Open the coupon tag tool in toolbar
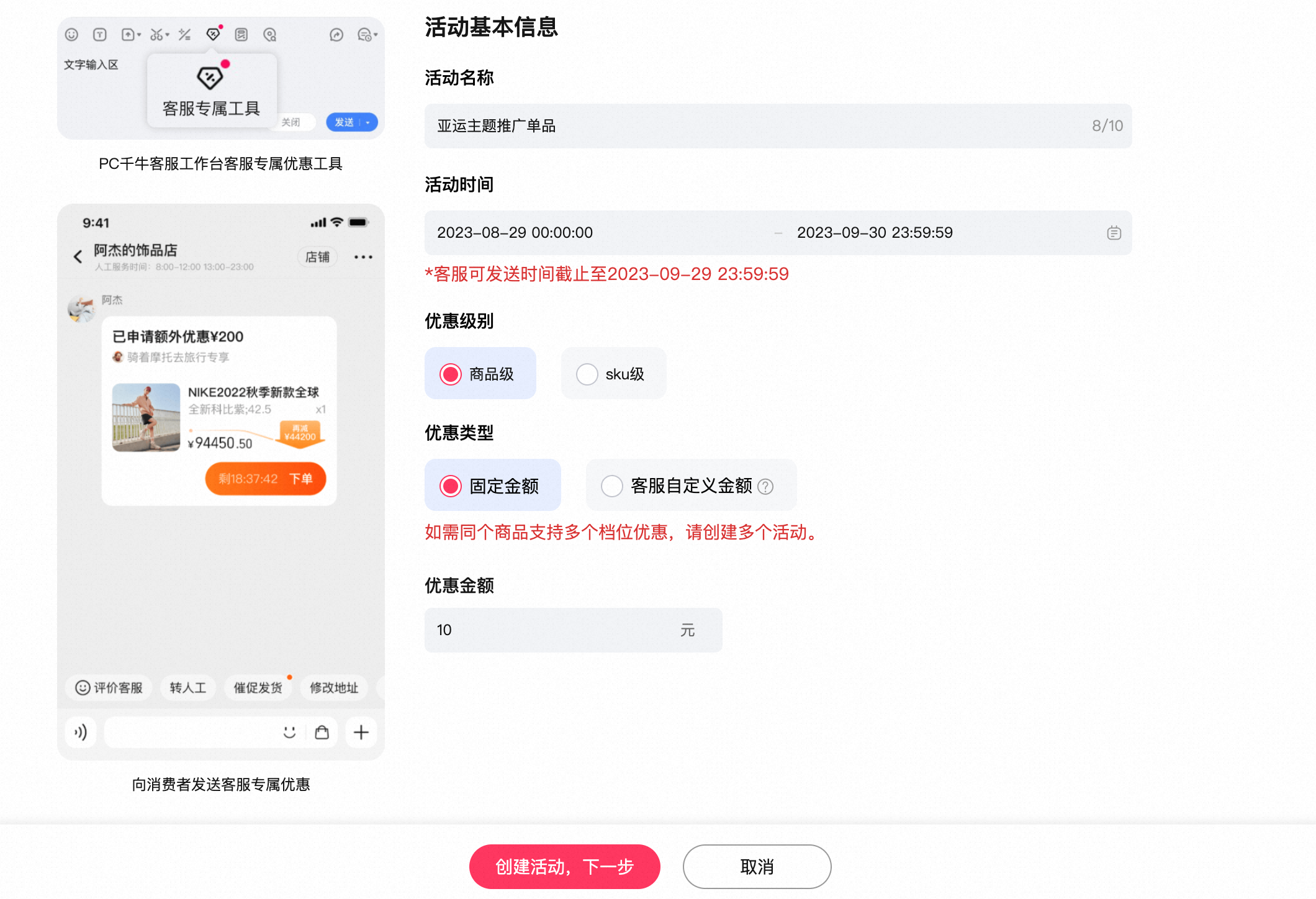This screenshot has width=1316, height=899. point(214,34)
